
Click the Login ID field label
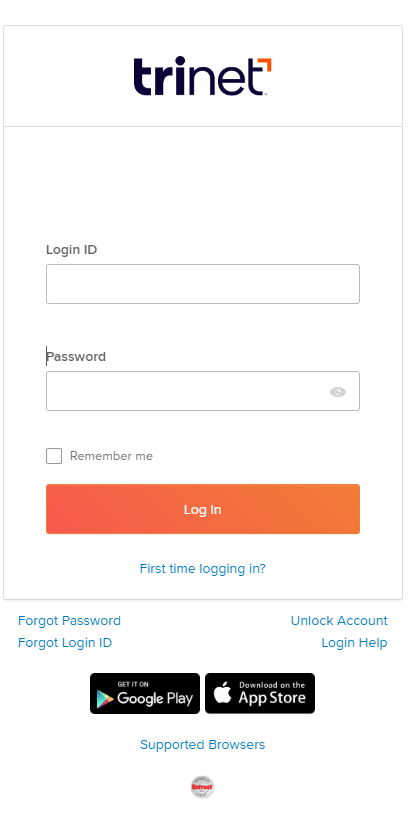tap(72, 250)
